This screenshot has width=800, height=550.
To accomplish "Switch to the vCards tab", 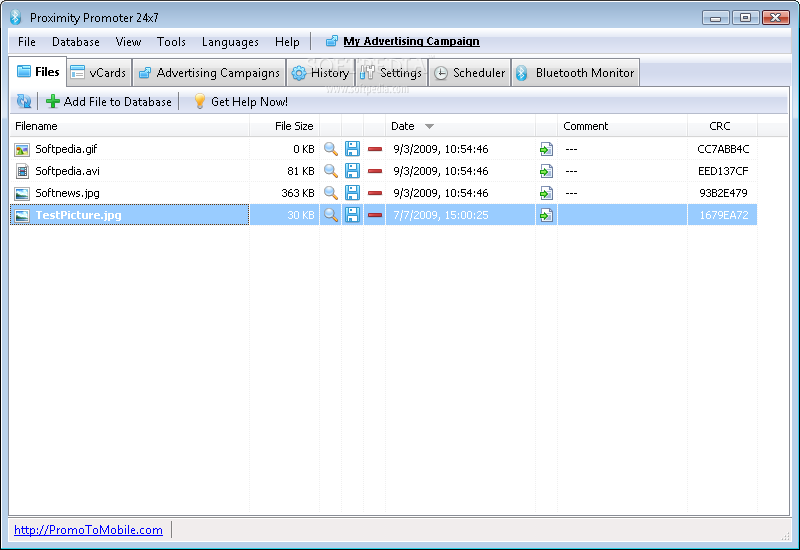I will pos(99,73).
